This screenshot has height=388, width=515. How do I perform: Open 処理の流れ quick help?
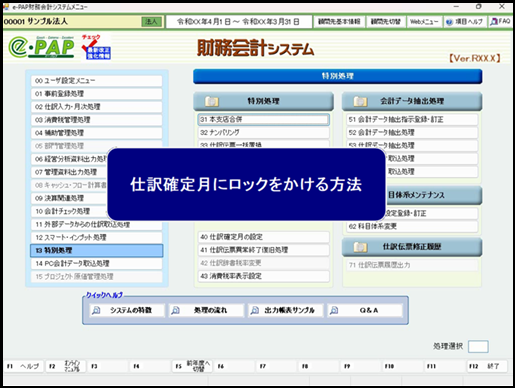pos(206,310)
